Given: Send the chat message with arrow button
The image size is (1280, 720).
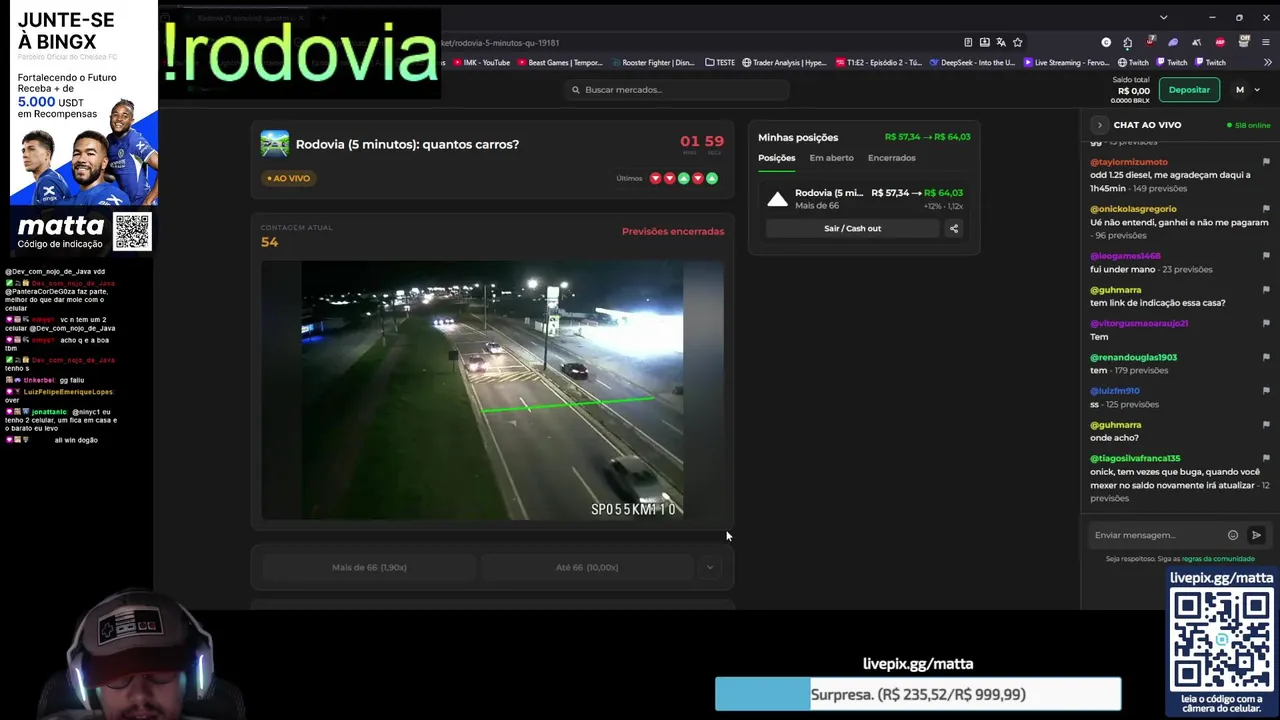Looking at the screenshot, I should point(1257,535).
